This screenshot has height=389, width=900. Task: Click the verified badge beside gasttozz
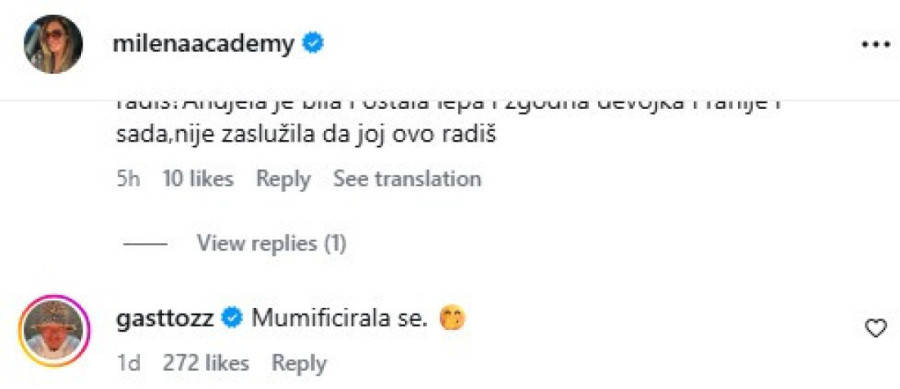click(232, 318)
